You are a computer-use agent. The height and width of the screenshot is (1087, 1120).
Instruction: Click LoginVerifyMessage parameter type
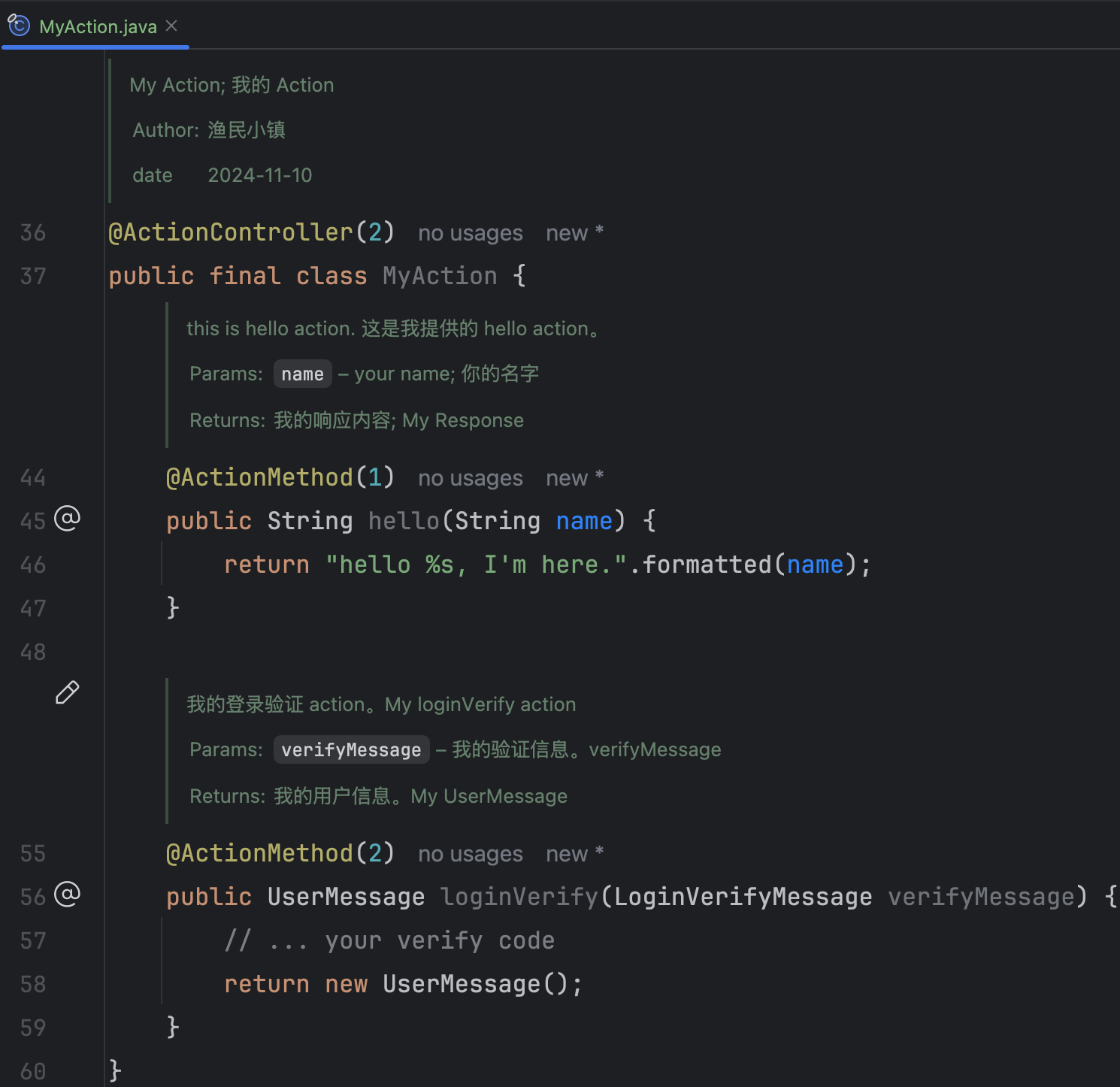coord(743,897)
